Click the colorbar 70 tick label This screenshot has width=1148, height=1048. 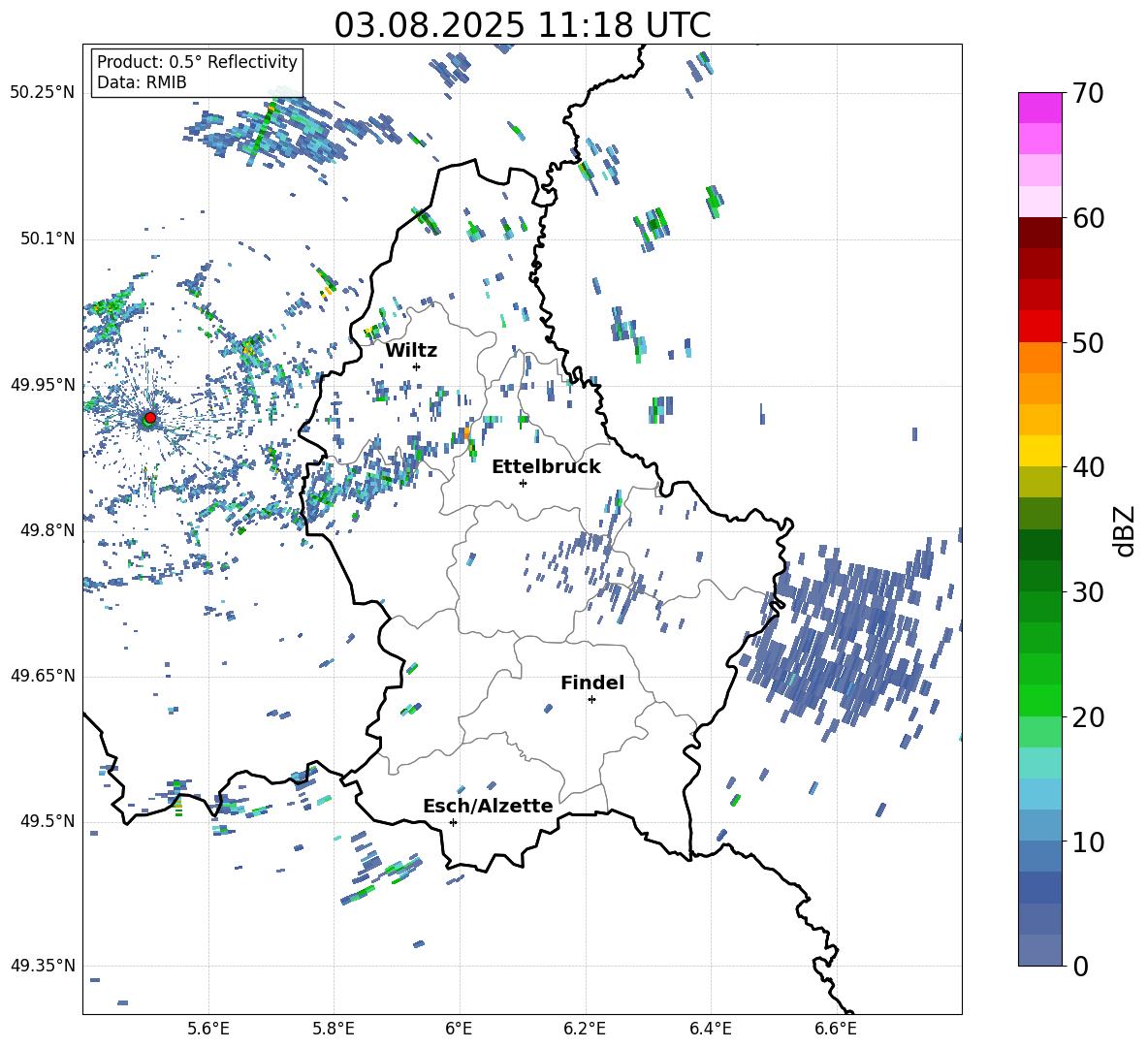coord(1088,94)
